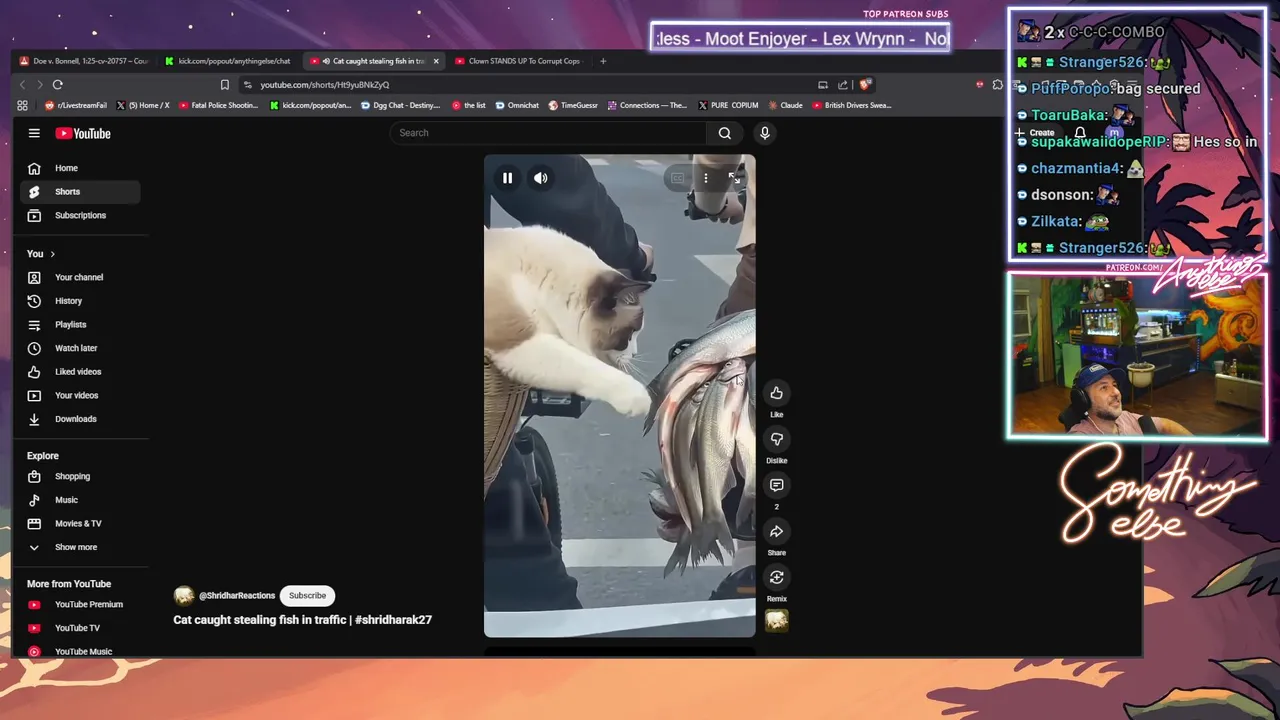Go back in browser history

22,85
